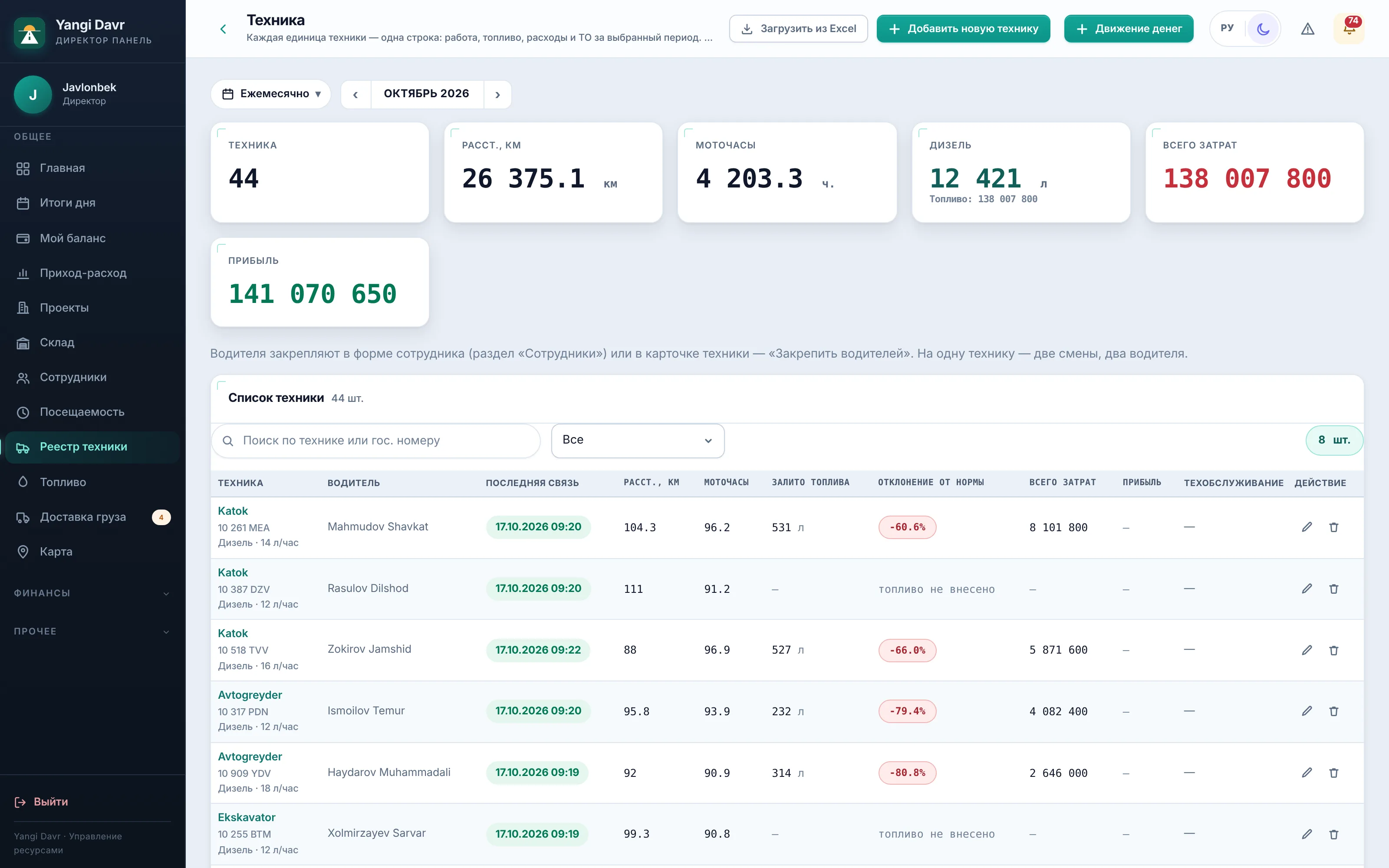
Task: Open Мой баланс in the sidebar
Action: [x=92, y=238]
